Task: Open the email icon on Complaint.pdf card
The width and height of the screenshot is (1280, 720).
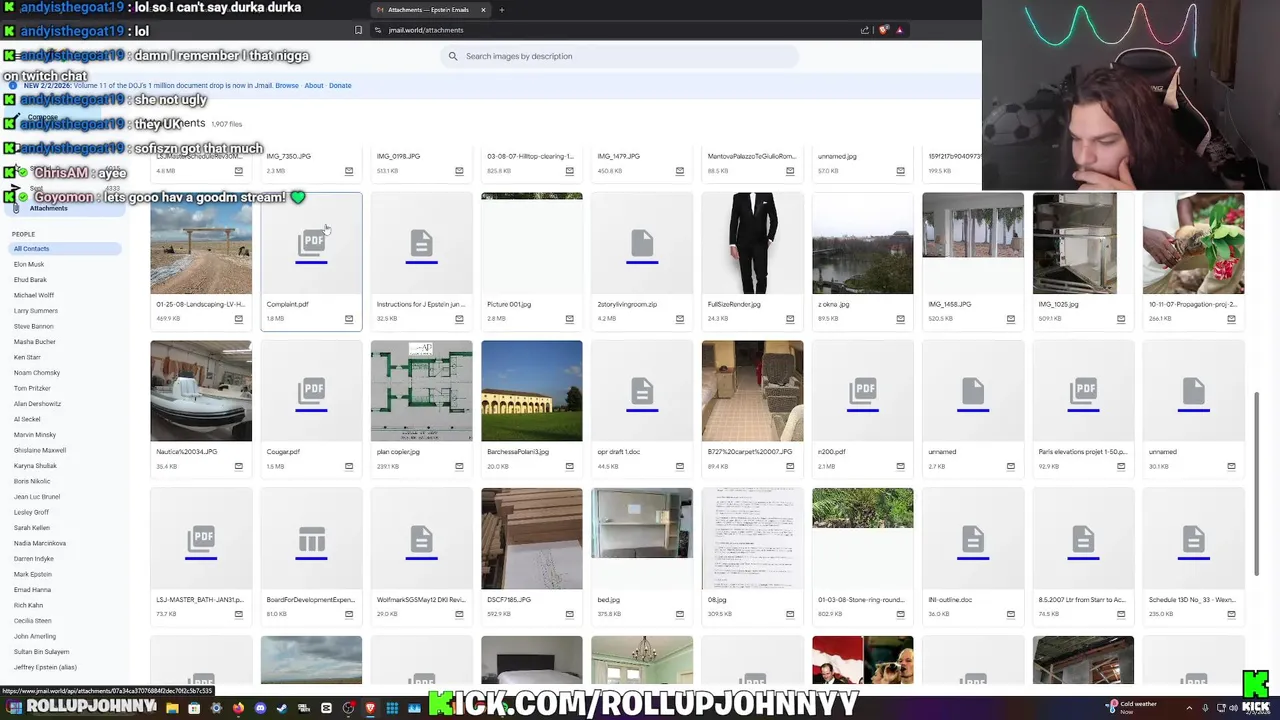Action: 349,319
